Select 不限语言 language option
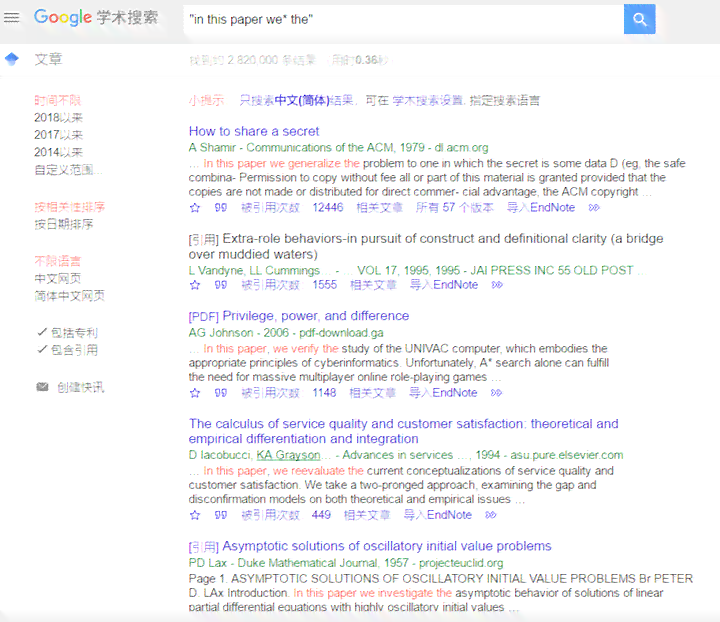Image resolution: width=720 pixels, height=622 pixels. tap(58, 261)
